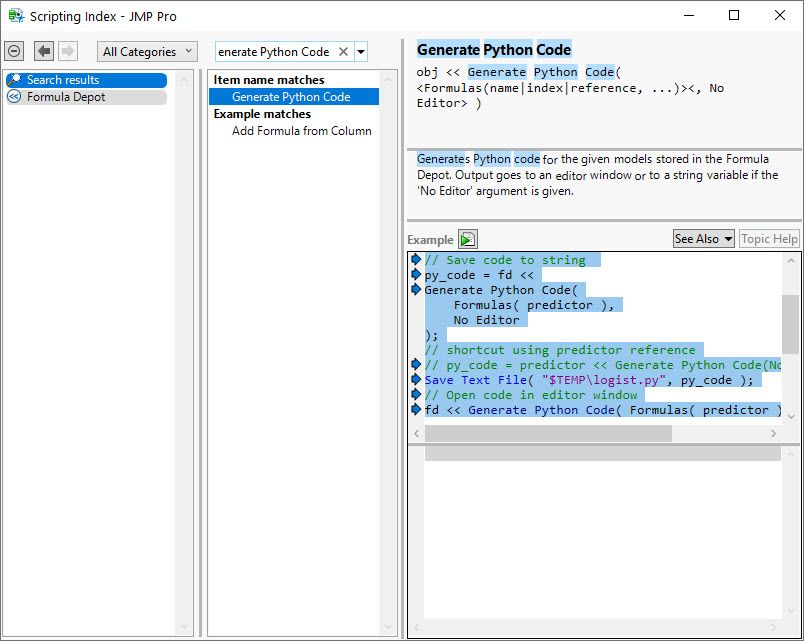
Task: Click the left arrow of example horizontal scrollbar
Action: (417, 434)
